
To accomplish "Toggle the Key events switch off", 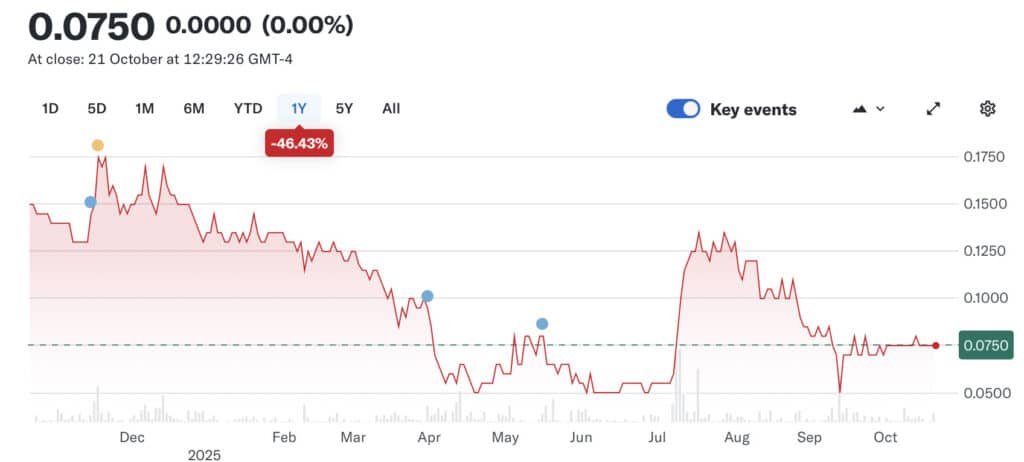I will coord(683,109).
